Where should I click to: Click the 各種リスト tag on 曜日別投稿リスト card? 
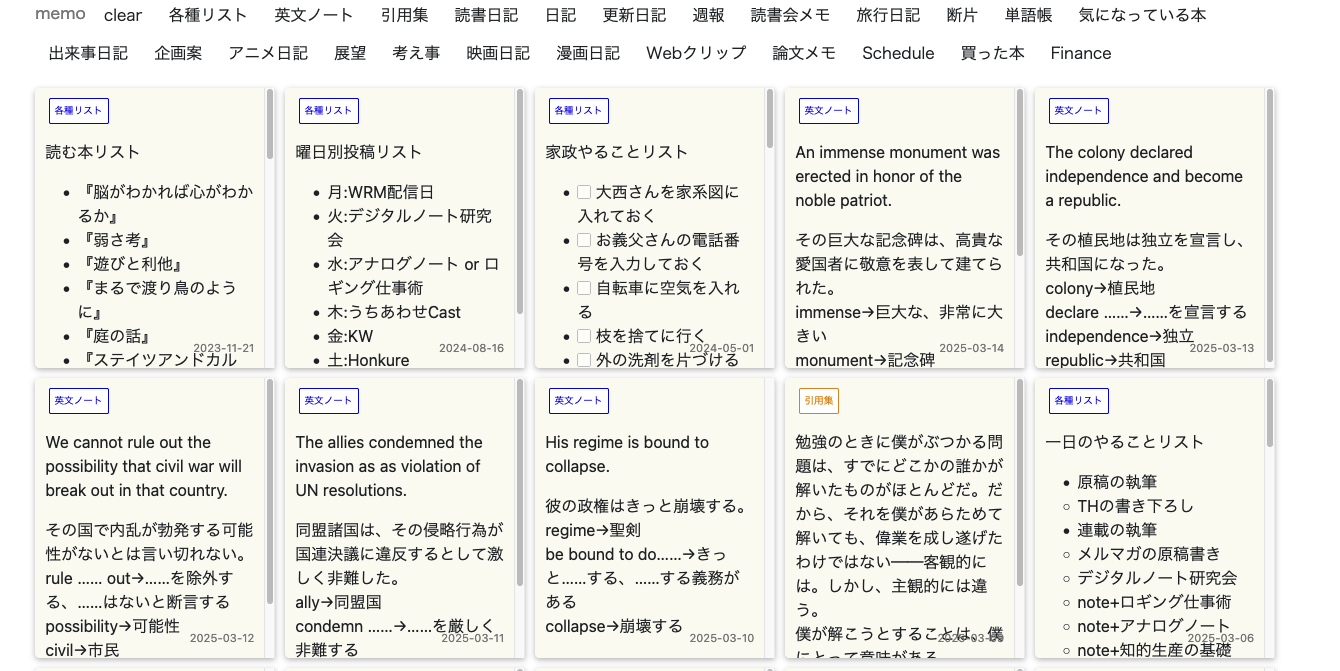click(328, 110)
